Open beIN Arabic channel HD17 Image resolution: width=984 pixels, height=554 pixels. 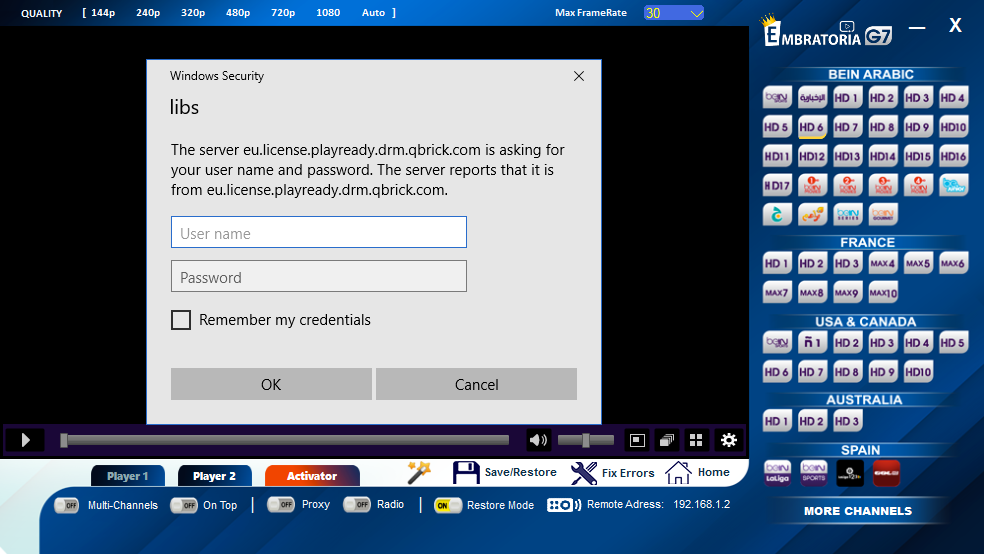tap(777, 186)
